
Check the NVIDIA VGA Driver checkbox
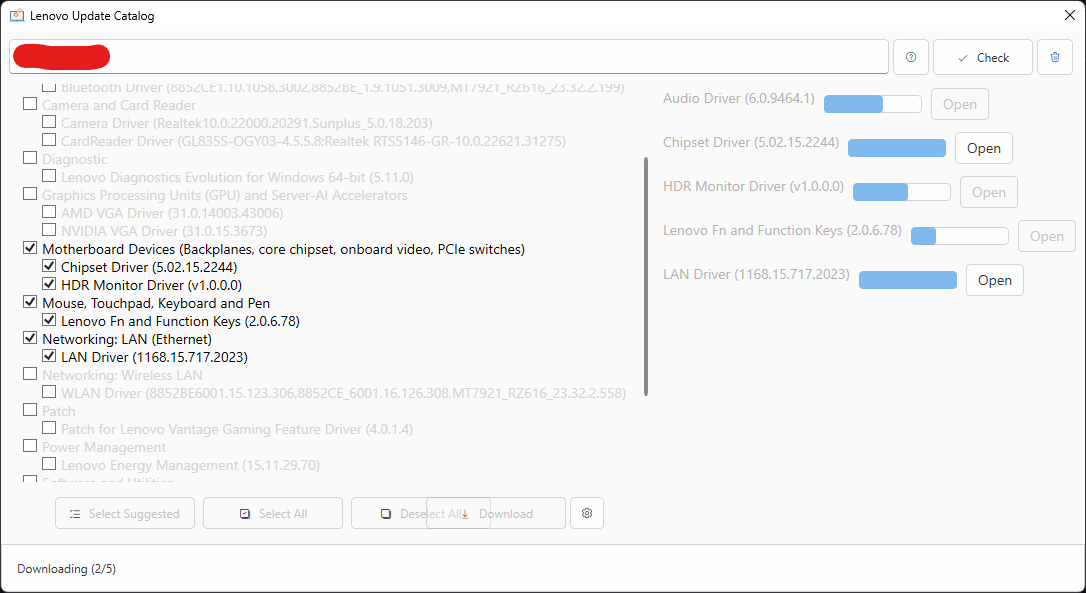pyautogui.click(x=48, y=230)
